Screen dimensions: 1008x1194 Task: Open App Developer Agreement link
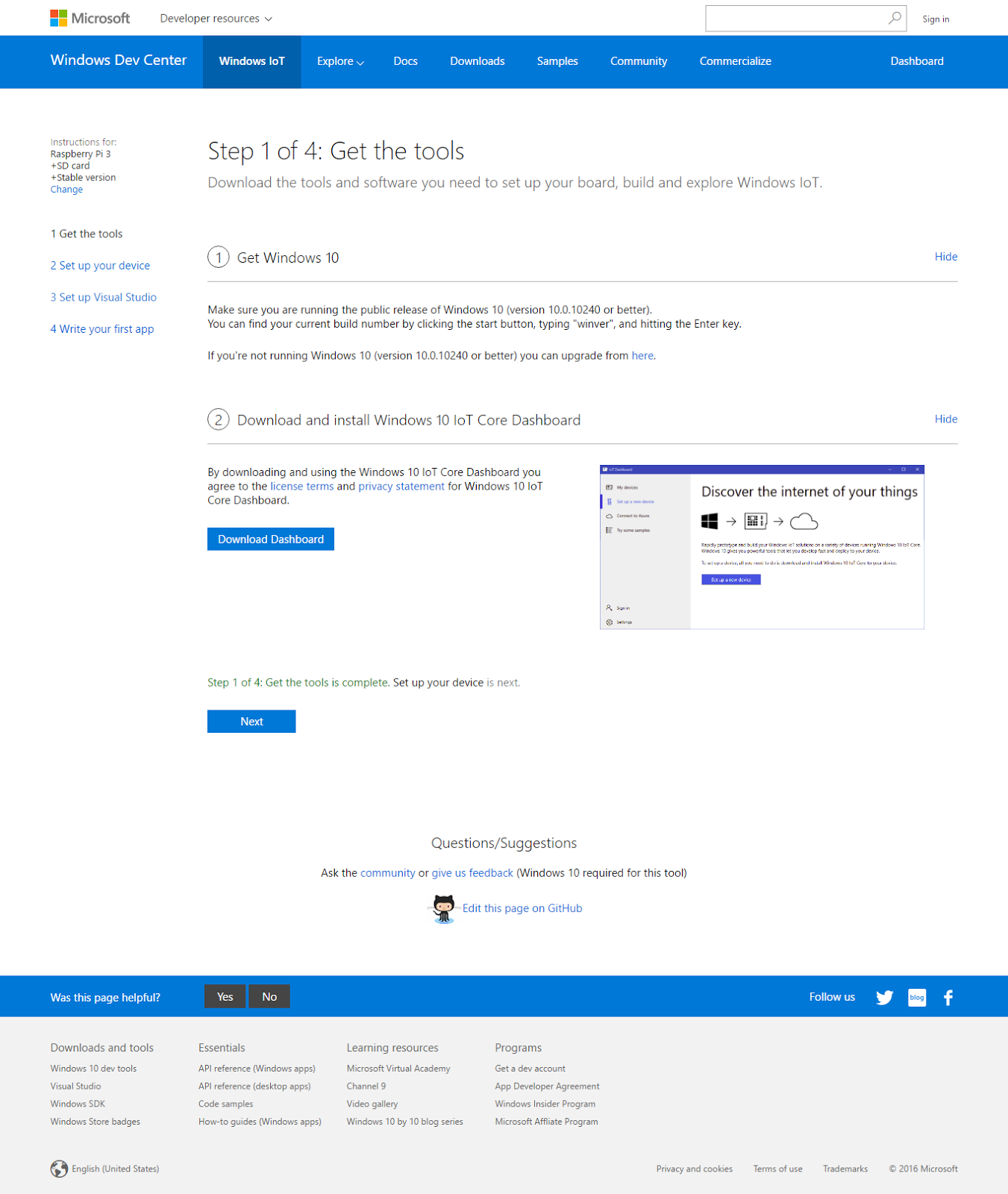(547, 1087)
